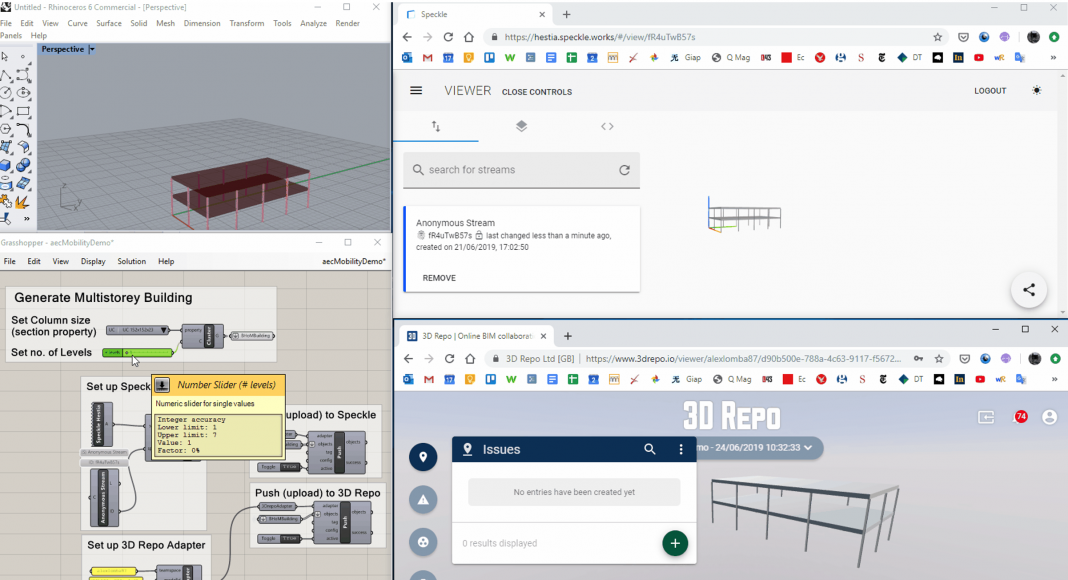Image resolution: width=1068 pixels, height=580 pixels.
Task: Click the Toggle True for 3D Repo push
Action: (290, 538)
